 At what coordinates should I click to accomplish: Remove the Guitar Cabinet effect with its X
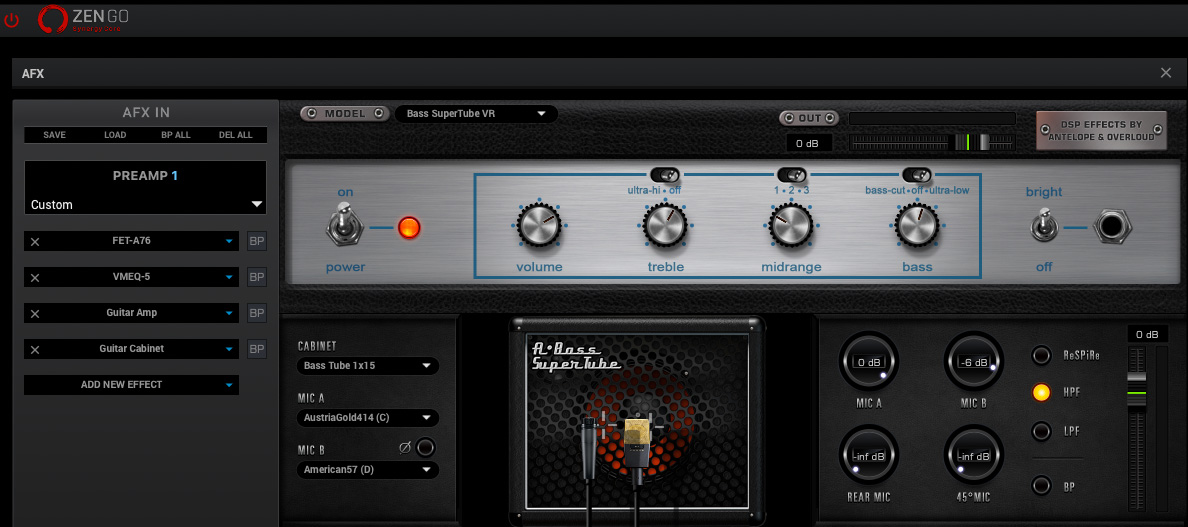(x=35, y=350)
